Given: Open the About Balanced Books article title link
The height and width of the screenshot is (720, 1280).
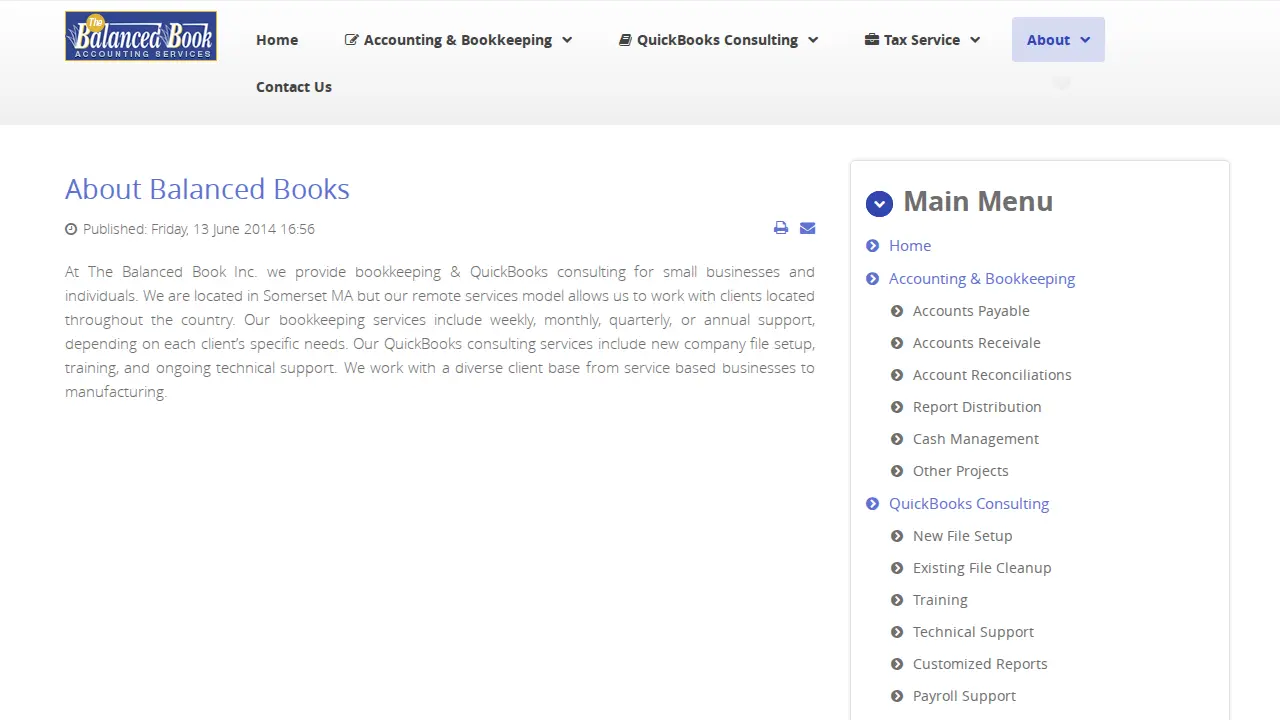Looking at the screenshot, I should tap(207, 189).
